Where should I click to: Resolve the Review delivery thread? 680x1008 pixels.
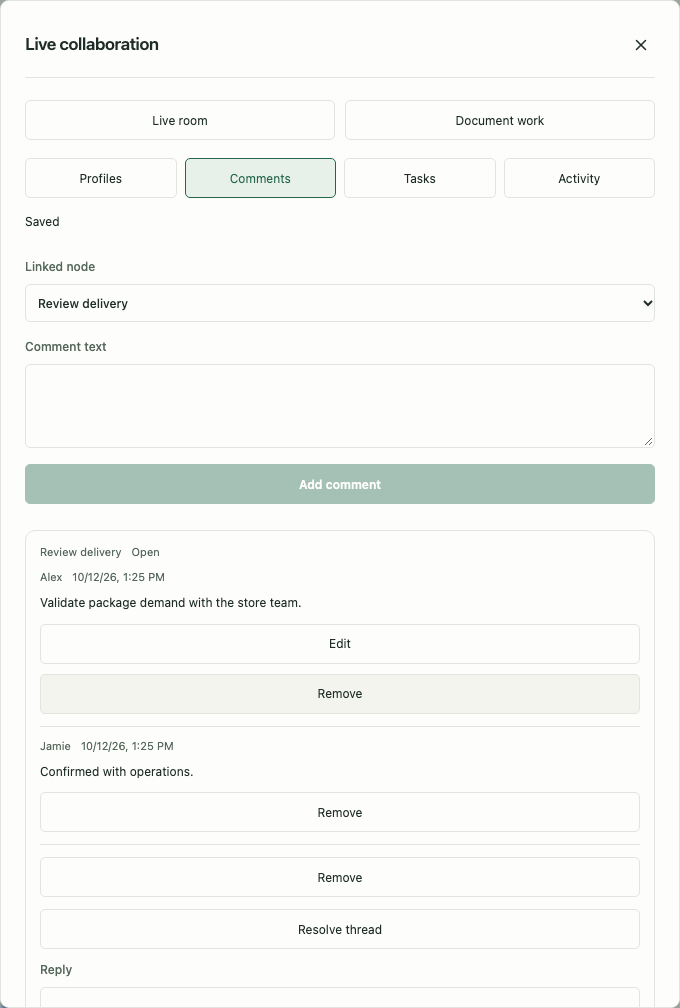tap(340, 930)
